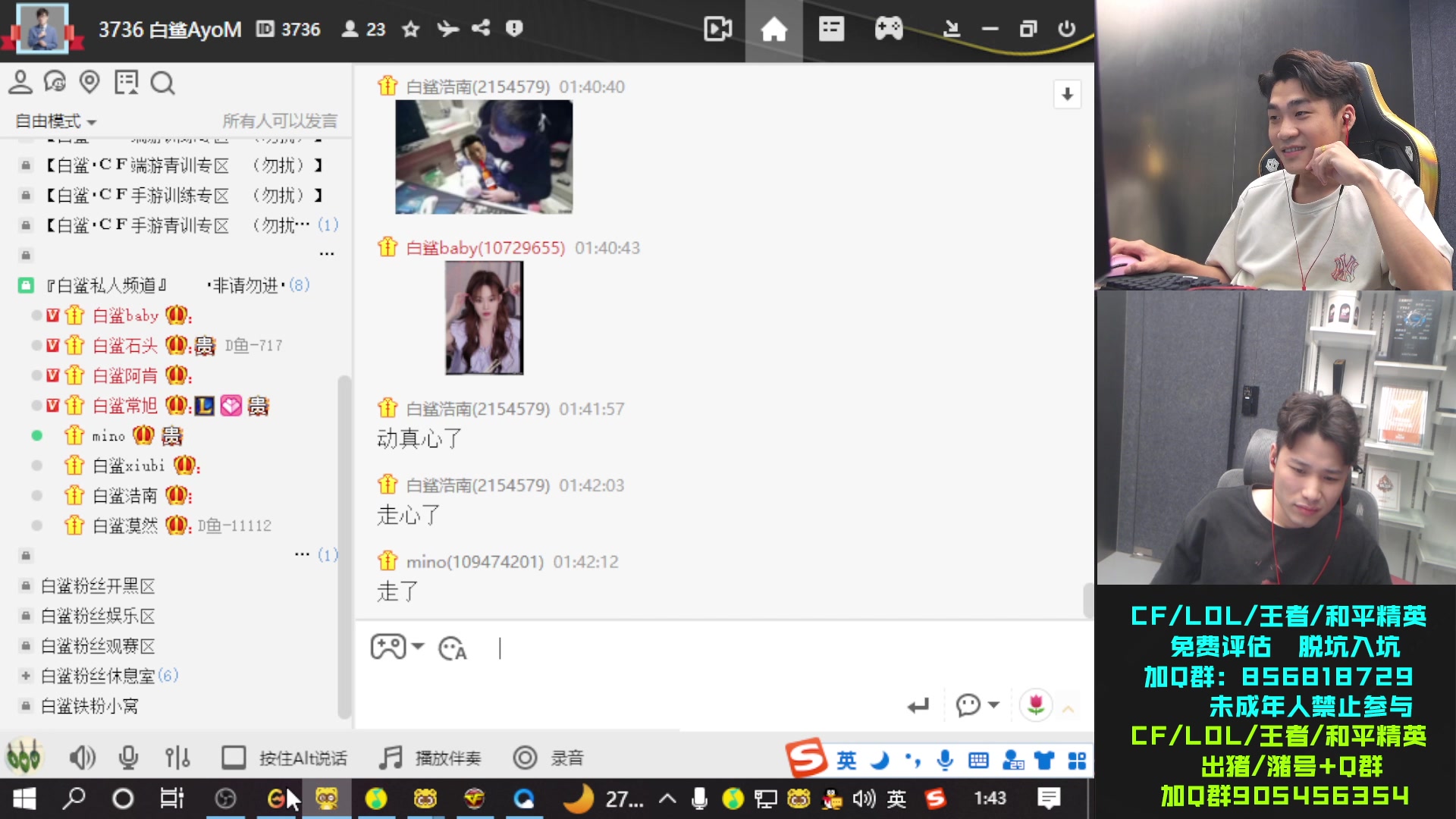Toggle the microphone in the bottom toolbar
The height and width of the screenshot is (819, 1456).
point(128,758)
